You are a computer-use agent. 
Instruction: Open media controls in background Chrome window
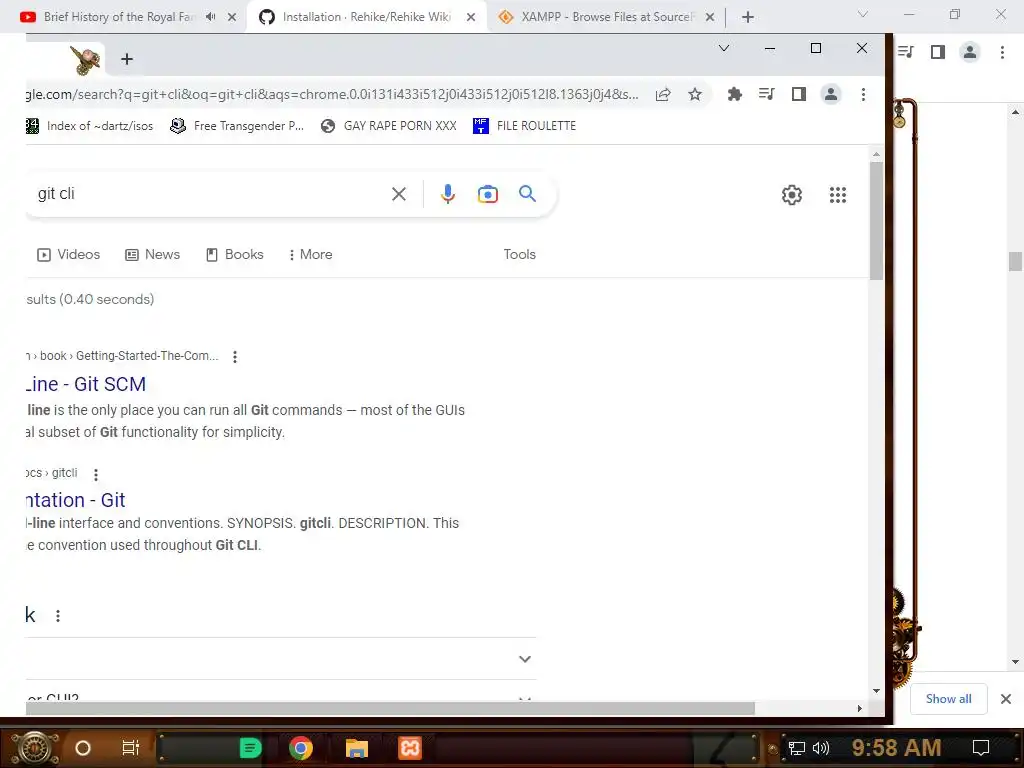coord(905,52)
